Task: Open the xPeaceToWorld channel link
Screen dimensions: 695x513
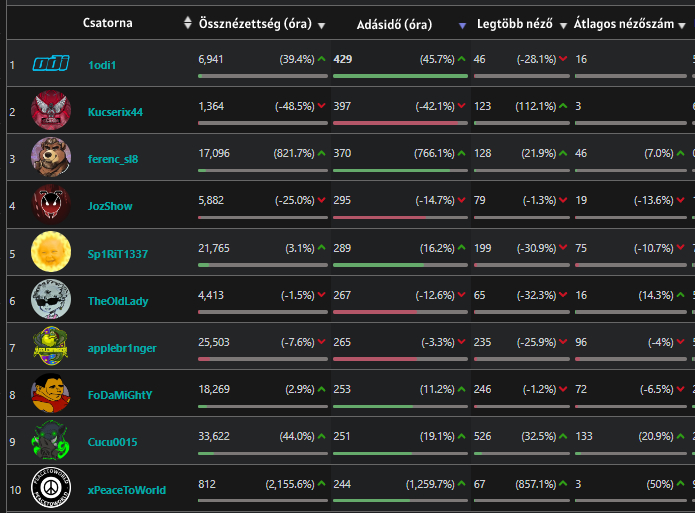Action: coord(126,490)
